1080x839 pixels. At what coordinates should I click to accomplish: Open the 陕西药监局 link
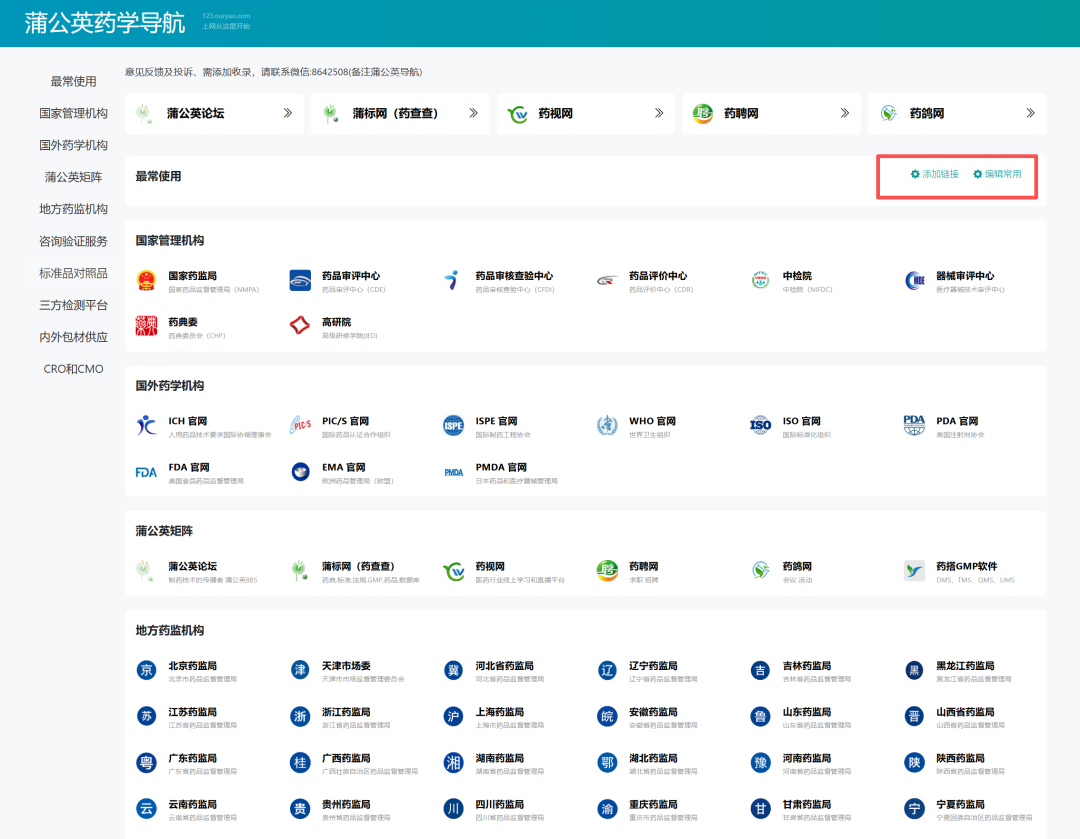pyautogui.click(x=960, y=758)
